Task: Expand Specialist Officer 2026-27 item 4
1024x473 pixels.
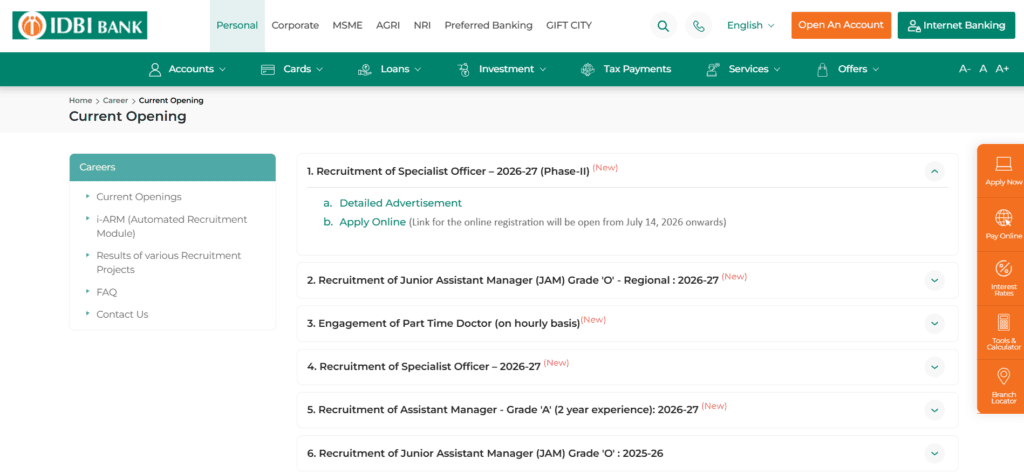Action: click(x=935, y=367)
